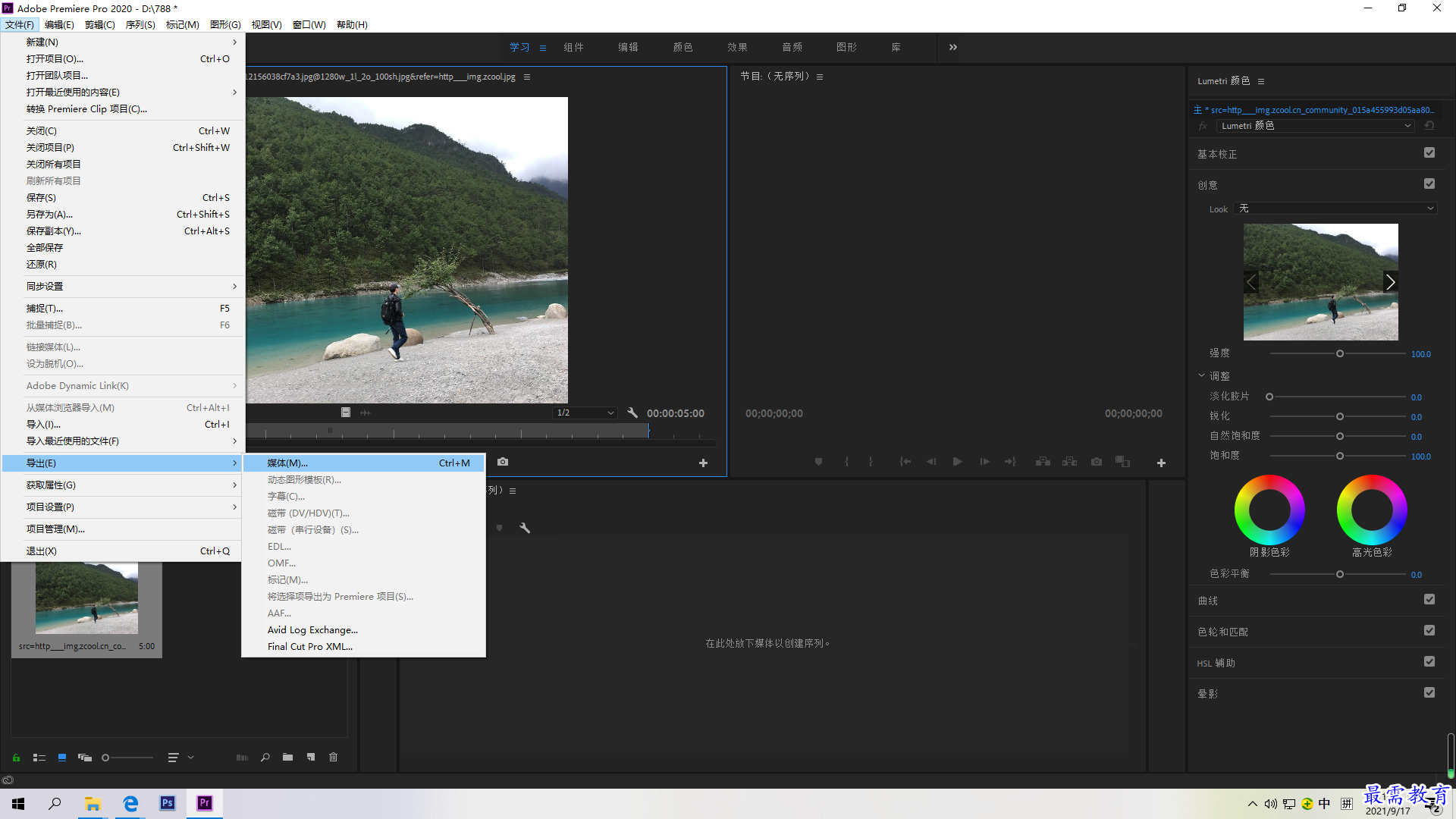Switch project panel to freeform view

85,758
